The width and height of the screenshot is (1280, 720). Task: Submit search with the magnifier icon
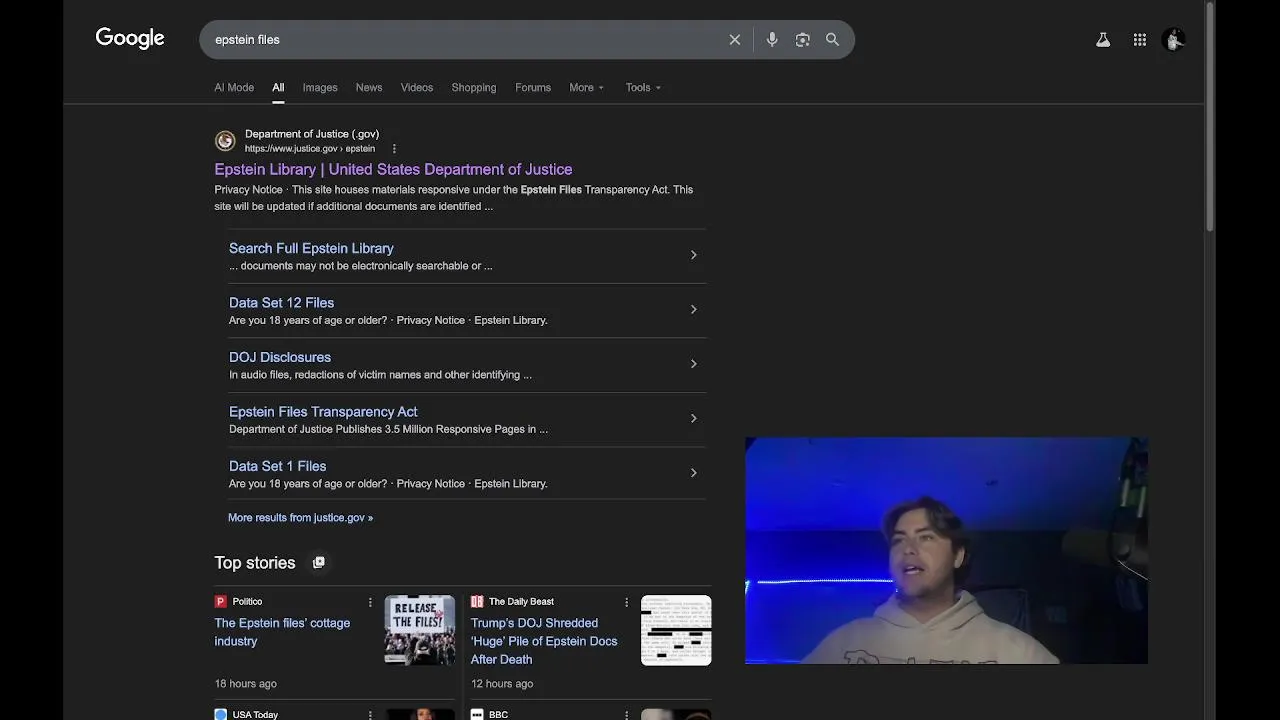click(832, 40)
